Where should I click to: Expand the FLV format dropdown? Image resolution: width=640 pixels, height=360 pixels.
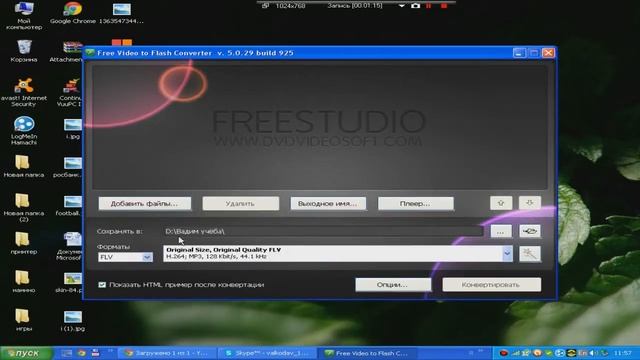click(x=147, y=257)
